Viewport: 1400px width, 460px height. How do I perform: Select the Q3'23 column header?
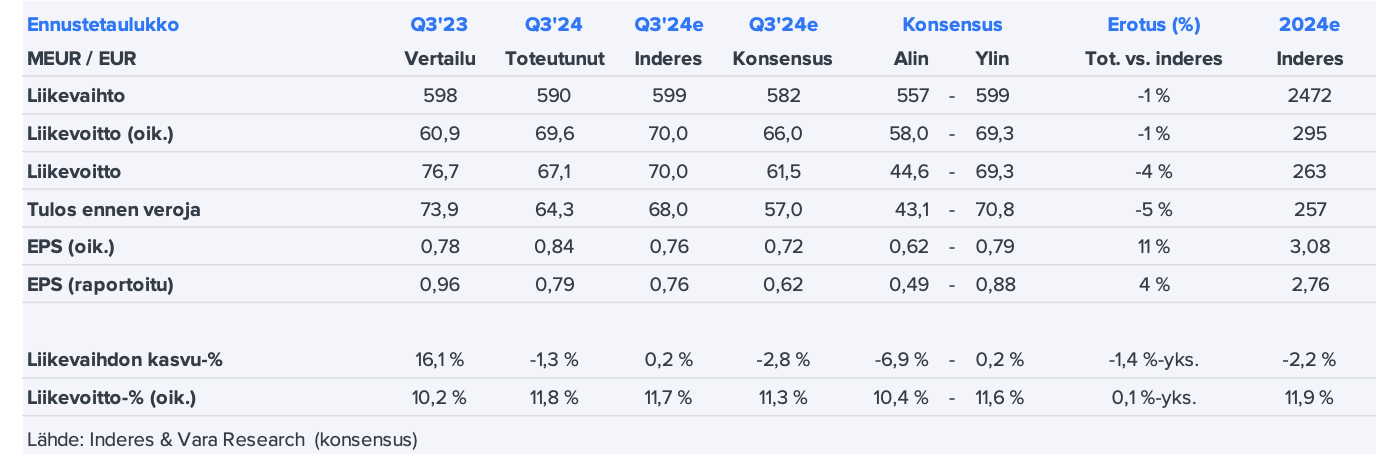440,25
